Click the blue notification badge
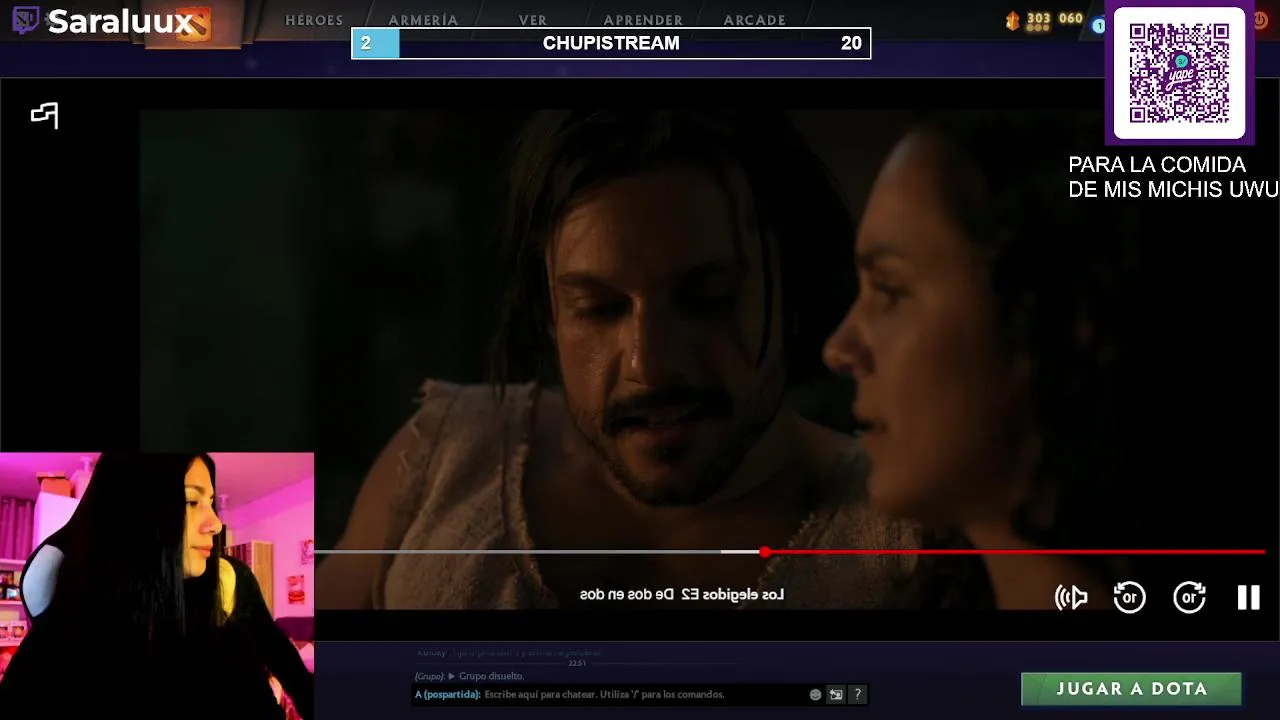This screenshot has height=720, width=1280. pyautogui.click(x=1099, y=25)
